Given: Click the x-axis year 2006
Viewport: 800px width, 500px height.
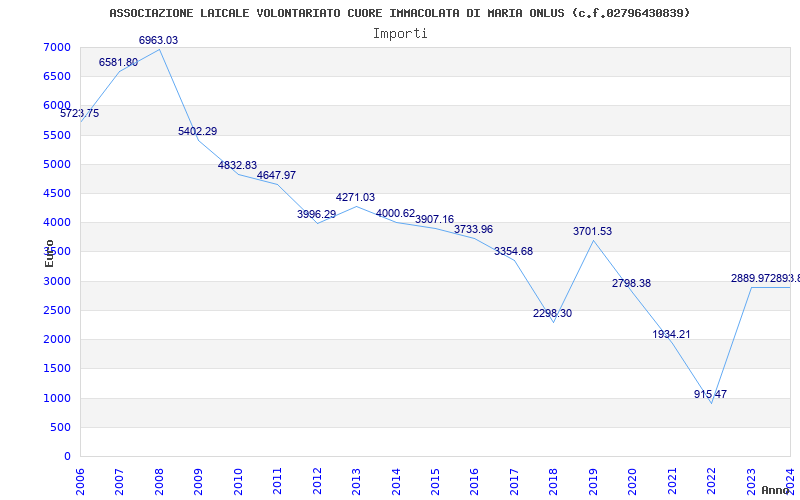Looking at the screenshot, I should click(80, 481).
